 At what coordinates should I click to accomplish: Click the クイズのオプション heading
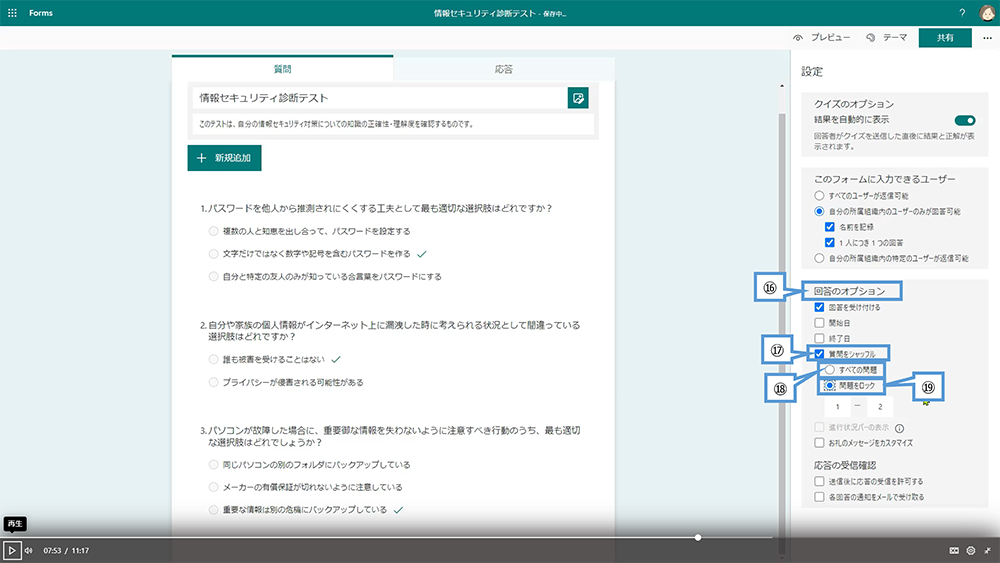click(854, 104)
